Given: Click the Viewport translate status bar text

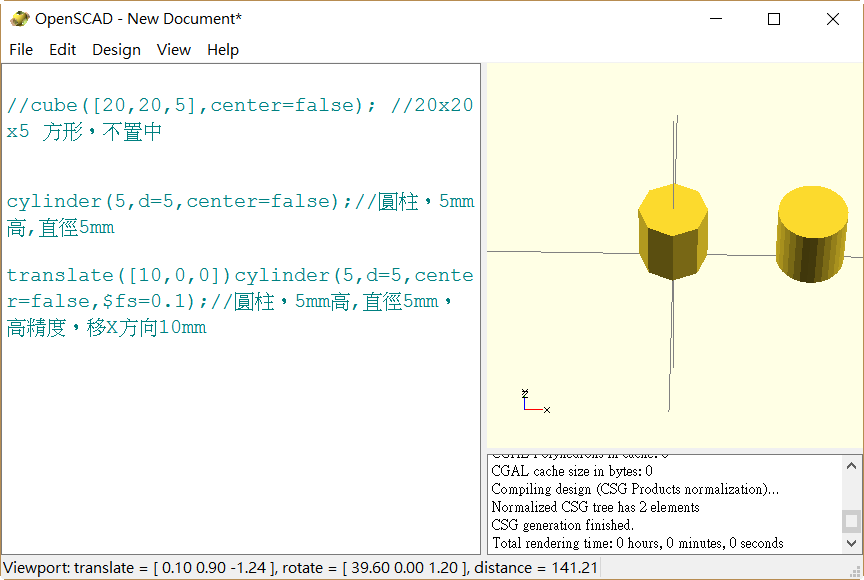Looking at the screenshot, I should [x=300, y=568].
